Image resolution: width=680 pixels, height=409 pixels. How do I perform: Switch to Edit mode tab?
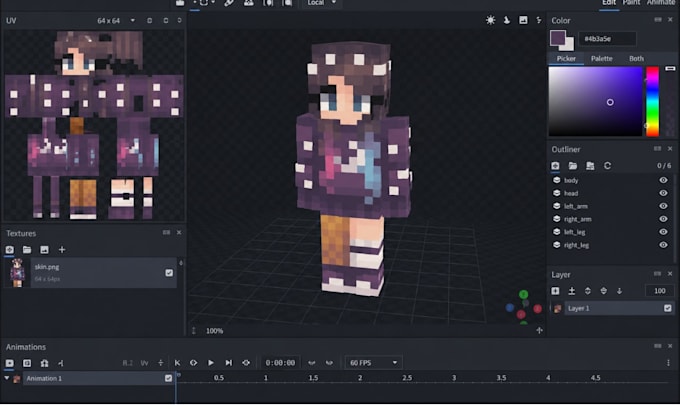pos(609,3)
